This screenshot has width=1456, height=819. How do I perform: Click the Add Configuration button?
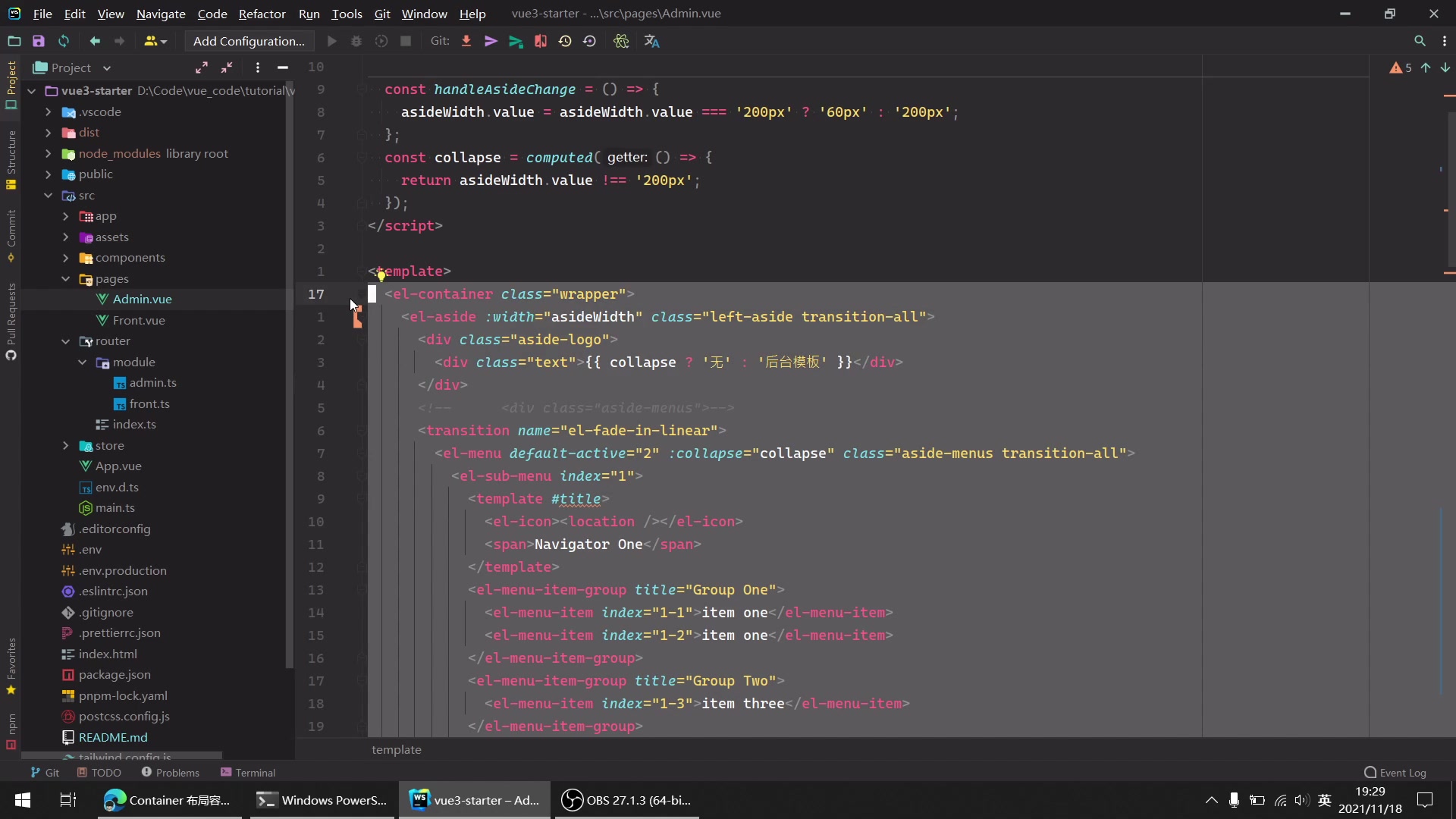point(249,41)
